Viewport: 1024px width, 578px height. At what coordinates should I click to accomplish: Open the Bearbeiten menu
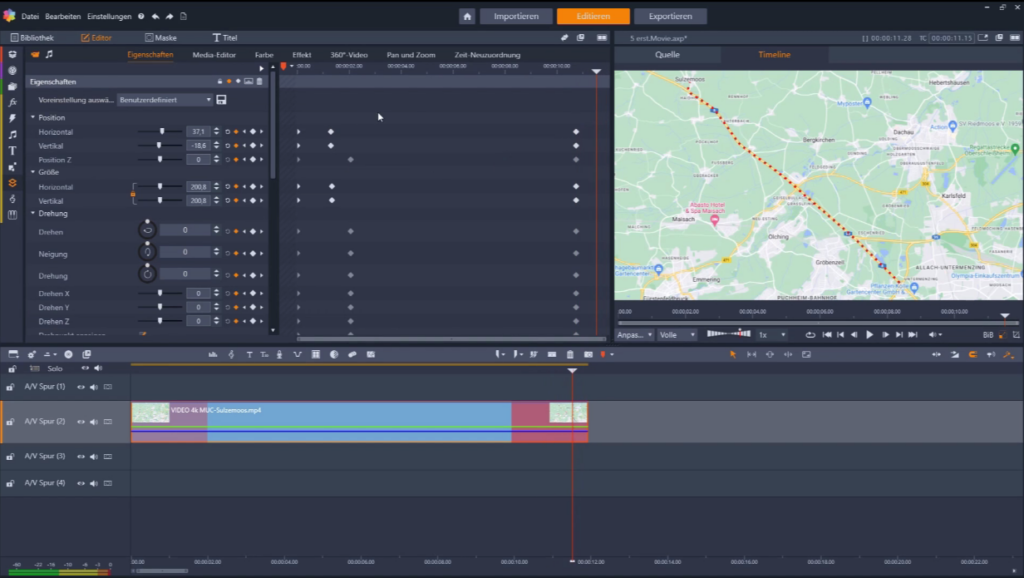[x=63, y=17]
